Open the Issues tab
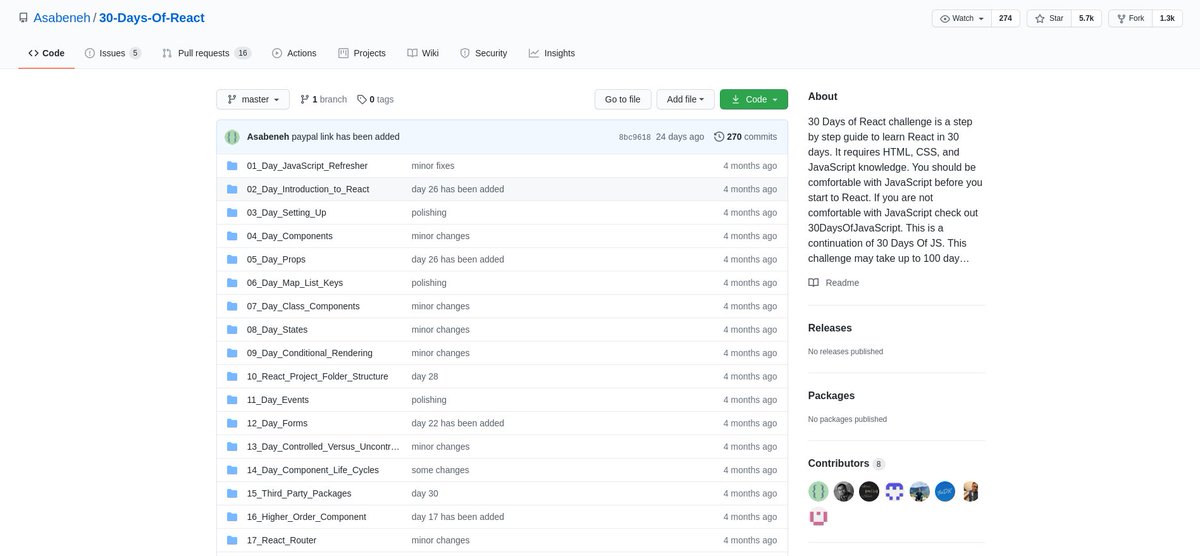The image size is (1200, 556). [112, 53]
